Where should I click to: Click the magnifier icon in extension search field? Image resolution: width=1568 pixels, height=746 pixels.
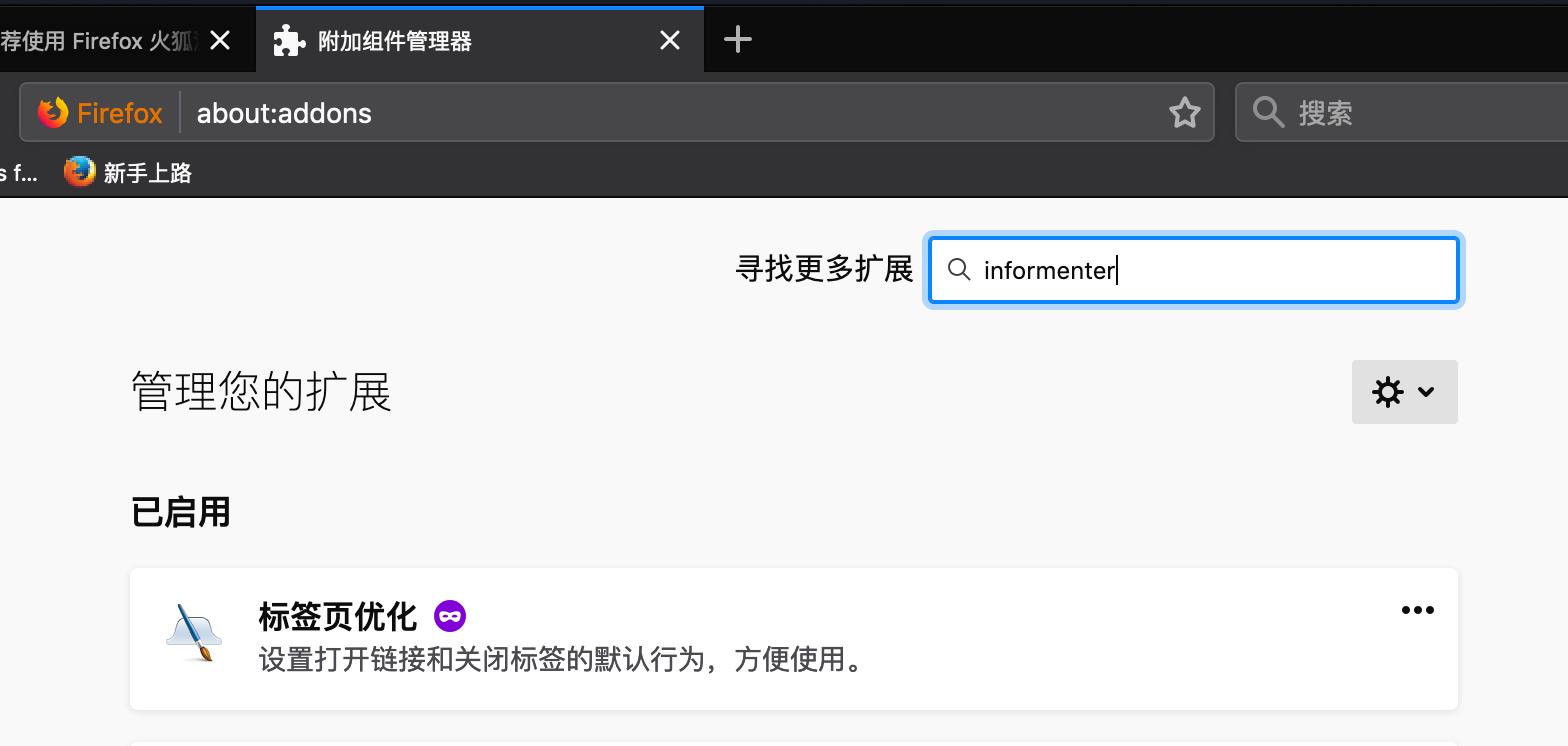(959, 270)
